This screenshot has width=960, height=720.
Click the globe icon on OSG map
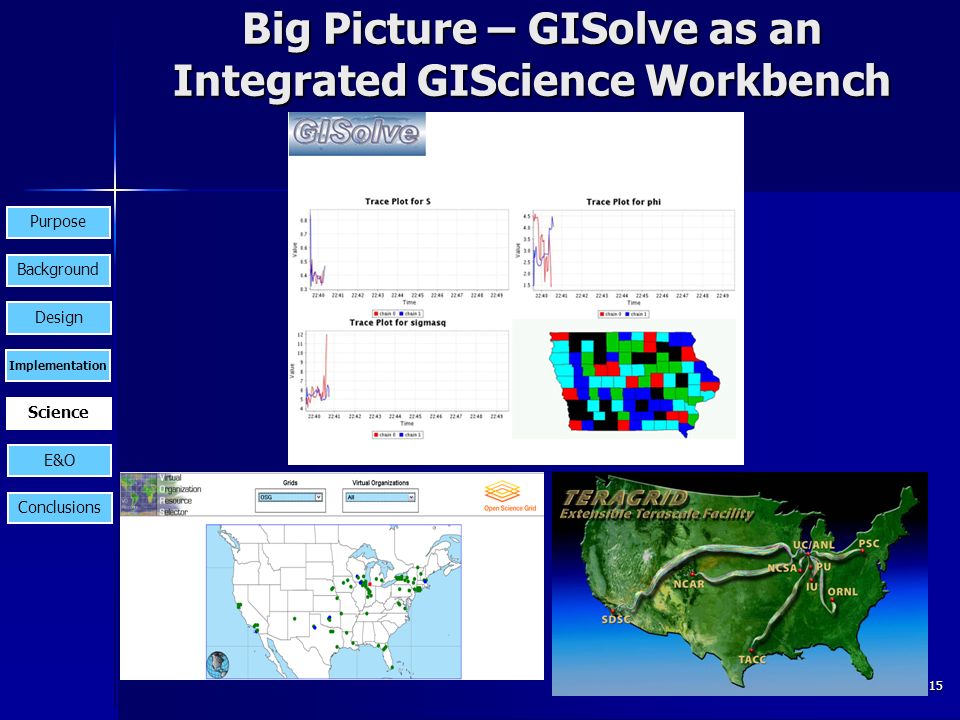218,664
